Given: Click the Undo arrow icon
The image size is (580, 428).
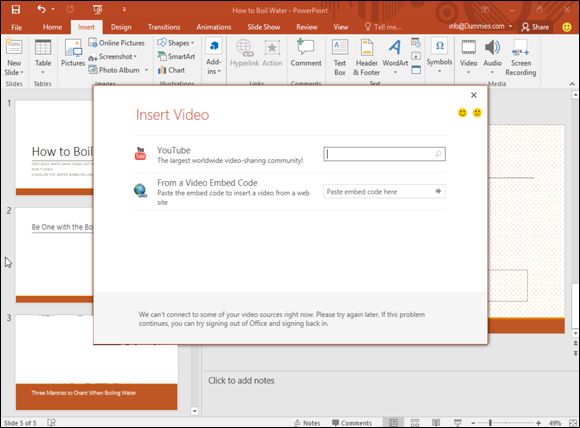Looking at the screenshot, I should tap(41, 9).
